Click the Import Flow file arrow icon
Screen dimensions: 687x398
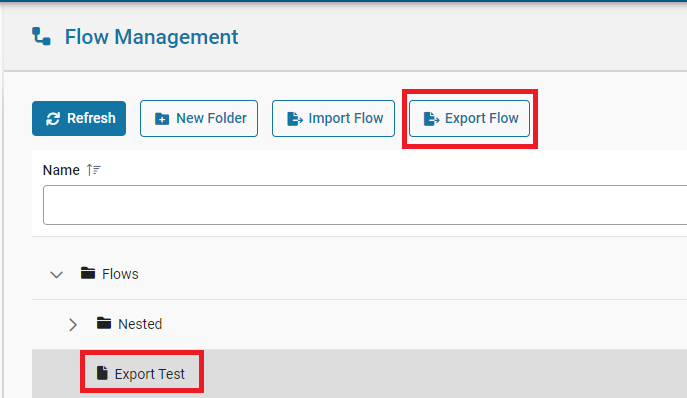[295, 118]
